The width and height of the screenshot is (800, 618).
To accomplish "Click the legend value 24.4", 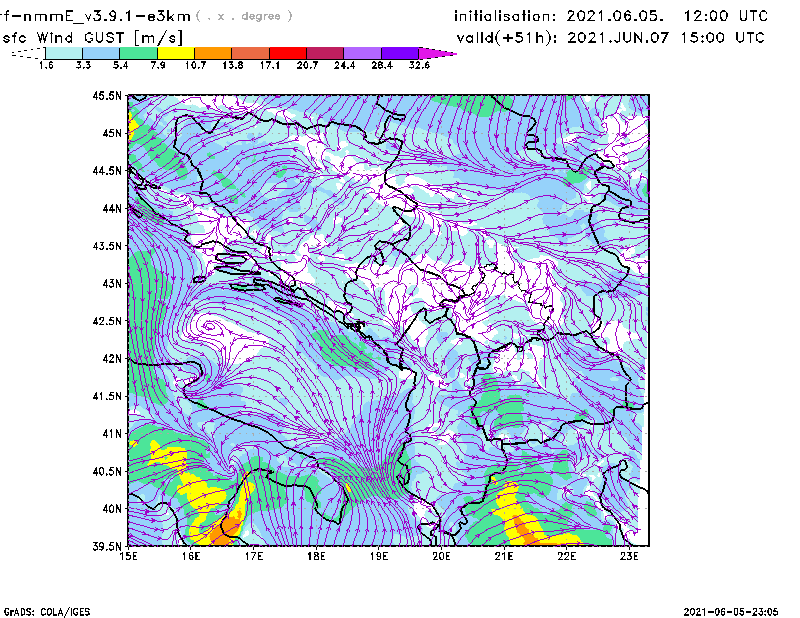I will [x=344, y=65].
